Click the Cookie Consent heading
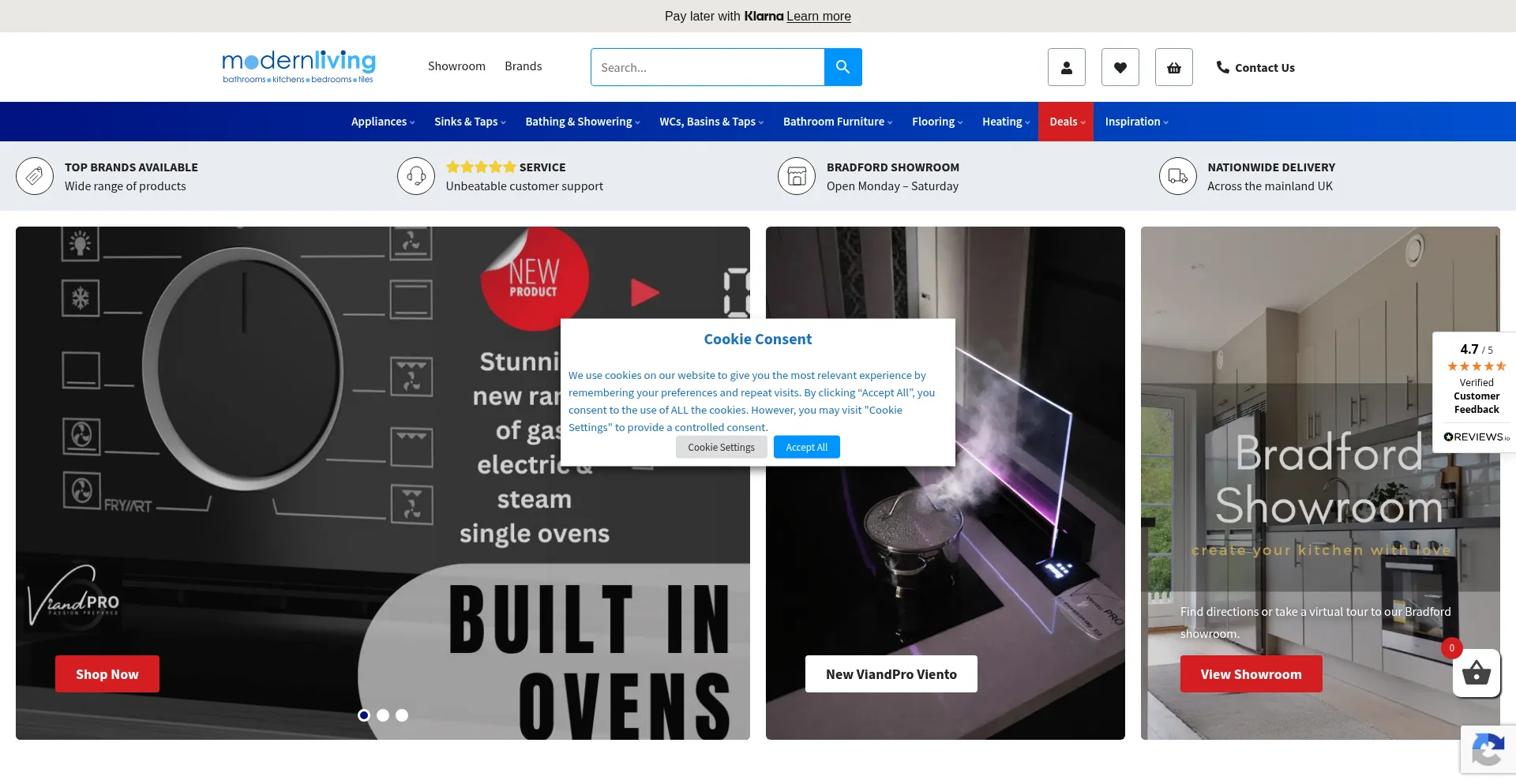Screen dimensions: 1516x784 [x=758, y=339]
